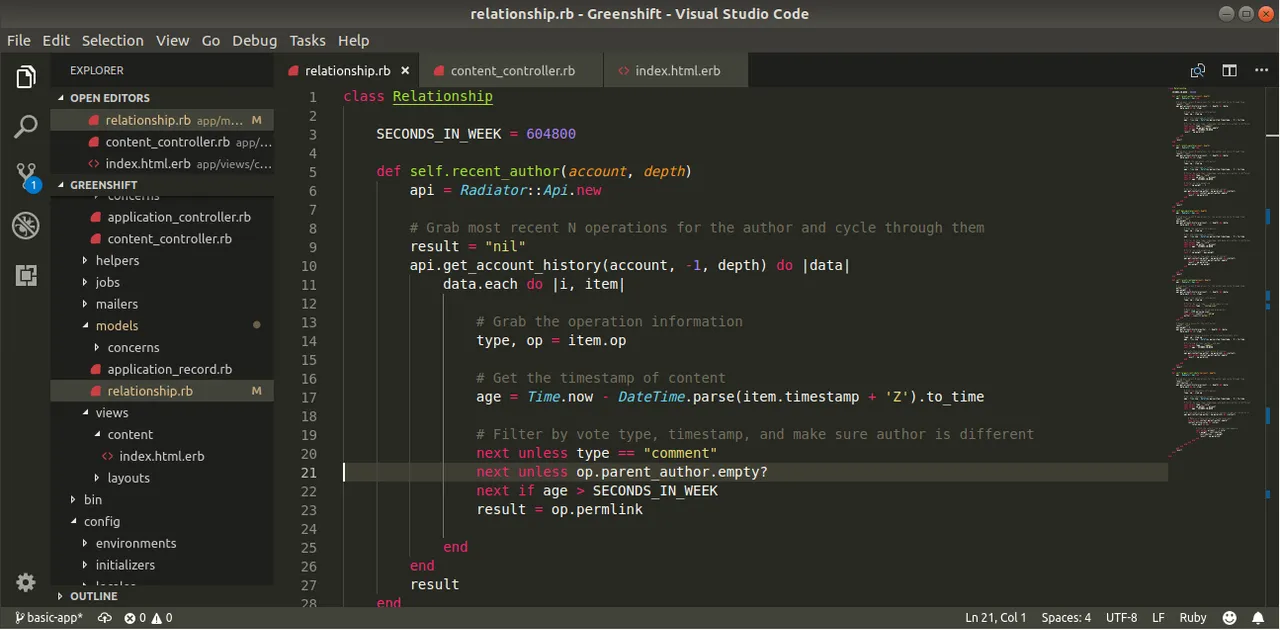Click the synchronize changes cloud icon
The image size is (1280, 630).
[105, 618]
